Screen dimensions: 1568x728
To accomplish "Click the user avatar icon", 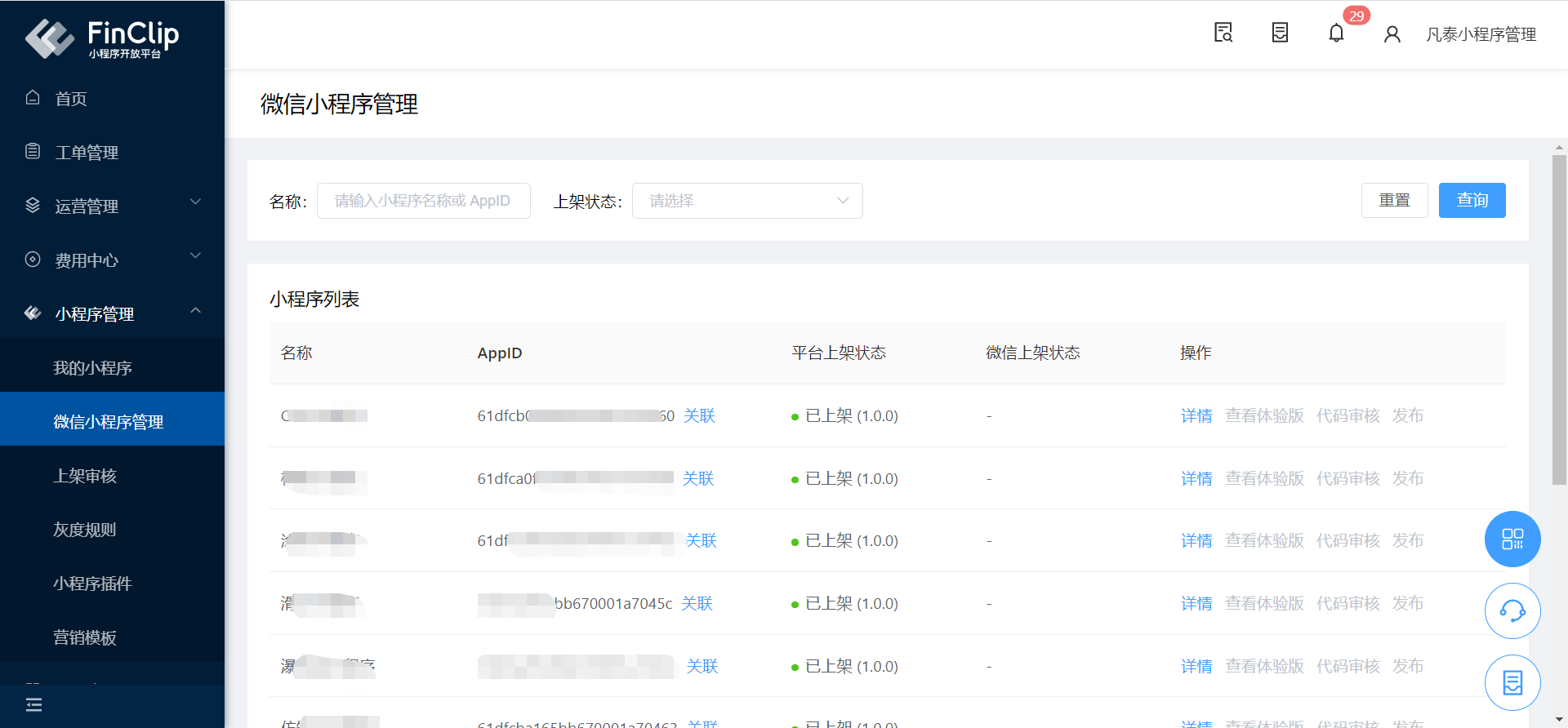I will (x=1392, y=34).
